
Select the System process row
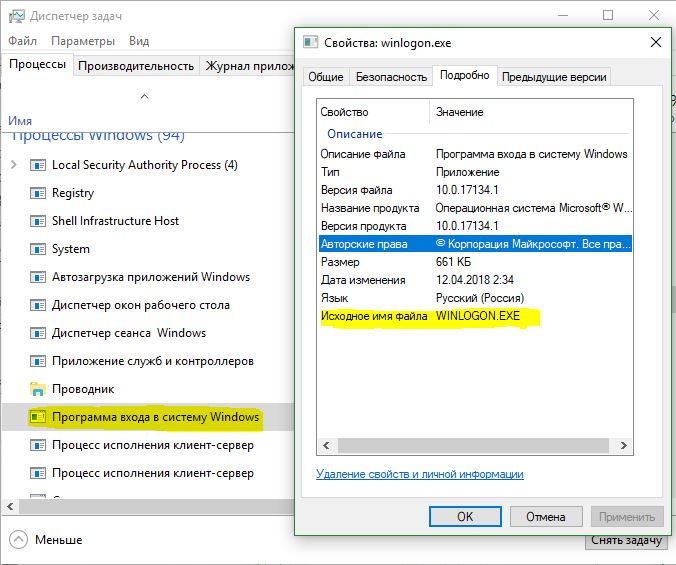coord(148,249)
